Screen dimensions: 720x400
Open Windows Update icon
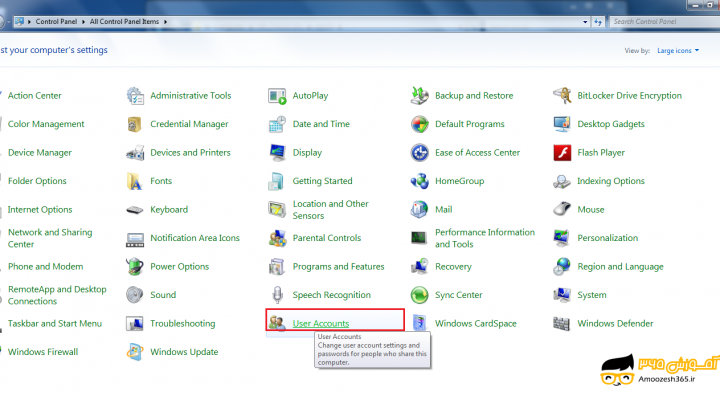tap(135, 352)
